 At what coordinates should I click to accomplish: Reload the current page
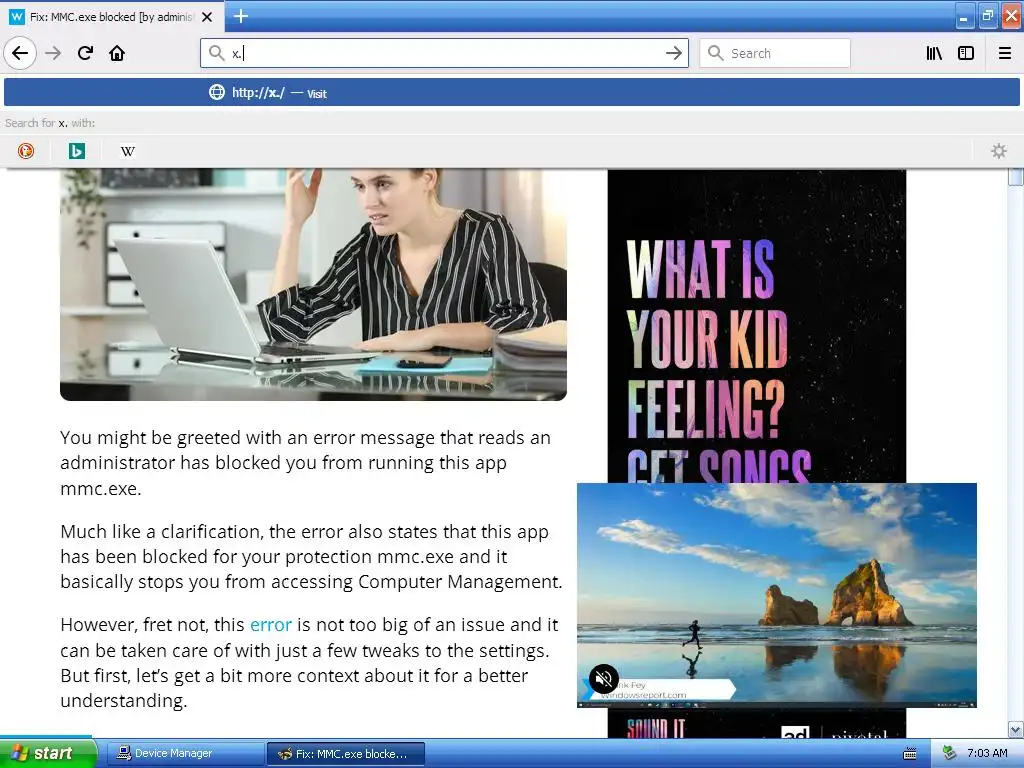point(85,53)
